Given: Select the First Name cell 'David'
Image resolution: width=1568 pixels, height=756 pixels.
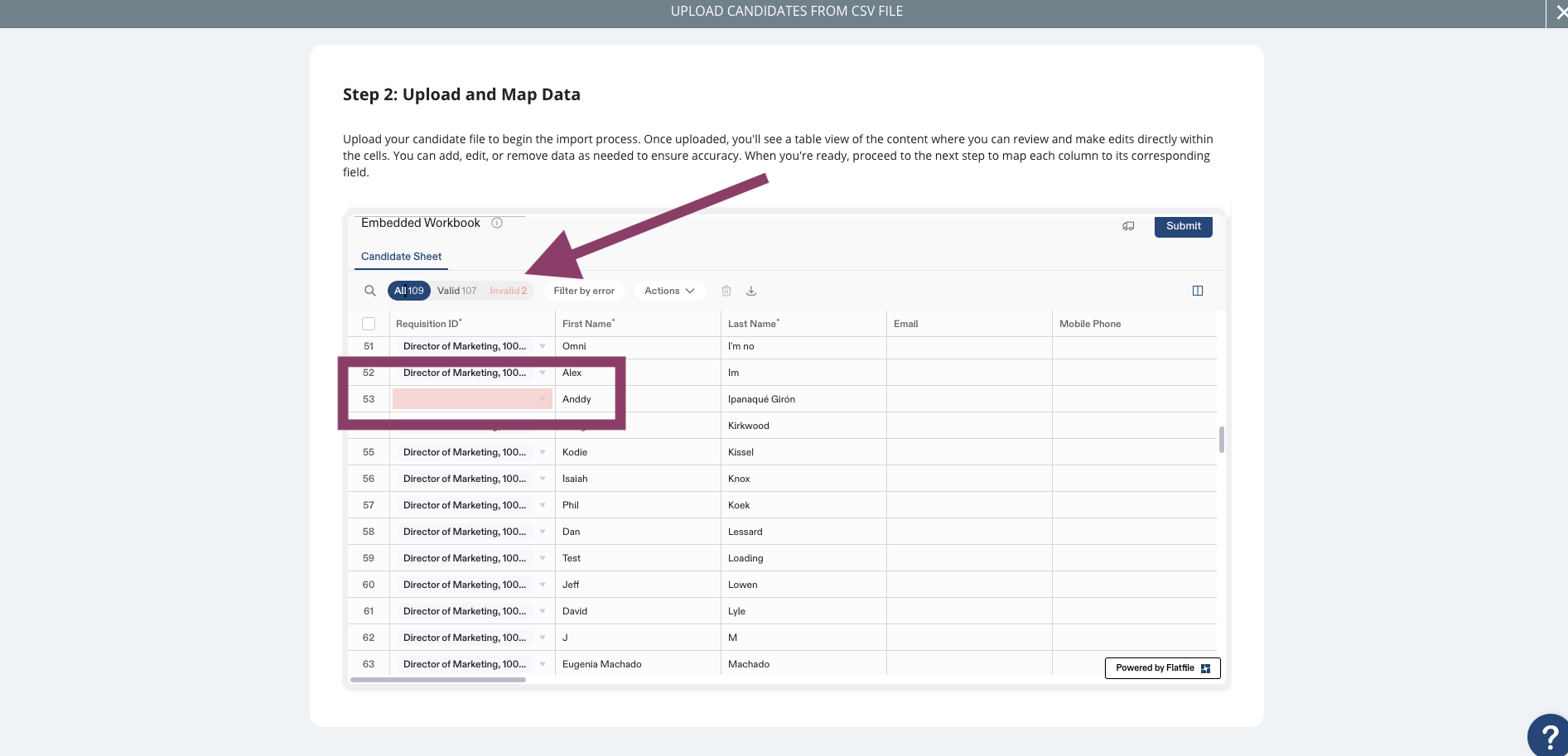Looking at the screenshot, I should pos(638,611).
